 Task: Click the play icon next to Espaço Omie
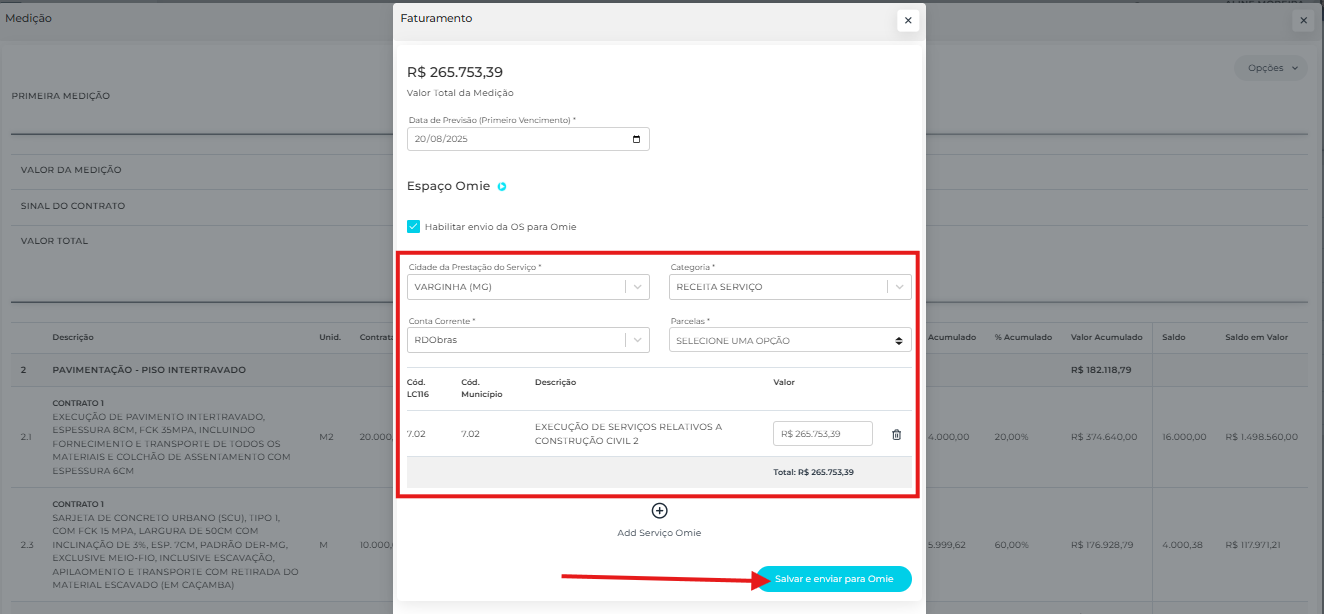[502, 186]
